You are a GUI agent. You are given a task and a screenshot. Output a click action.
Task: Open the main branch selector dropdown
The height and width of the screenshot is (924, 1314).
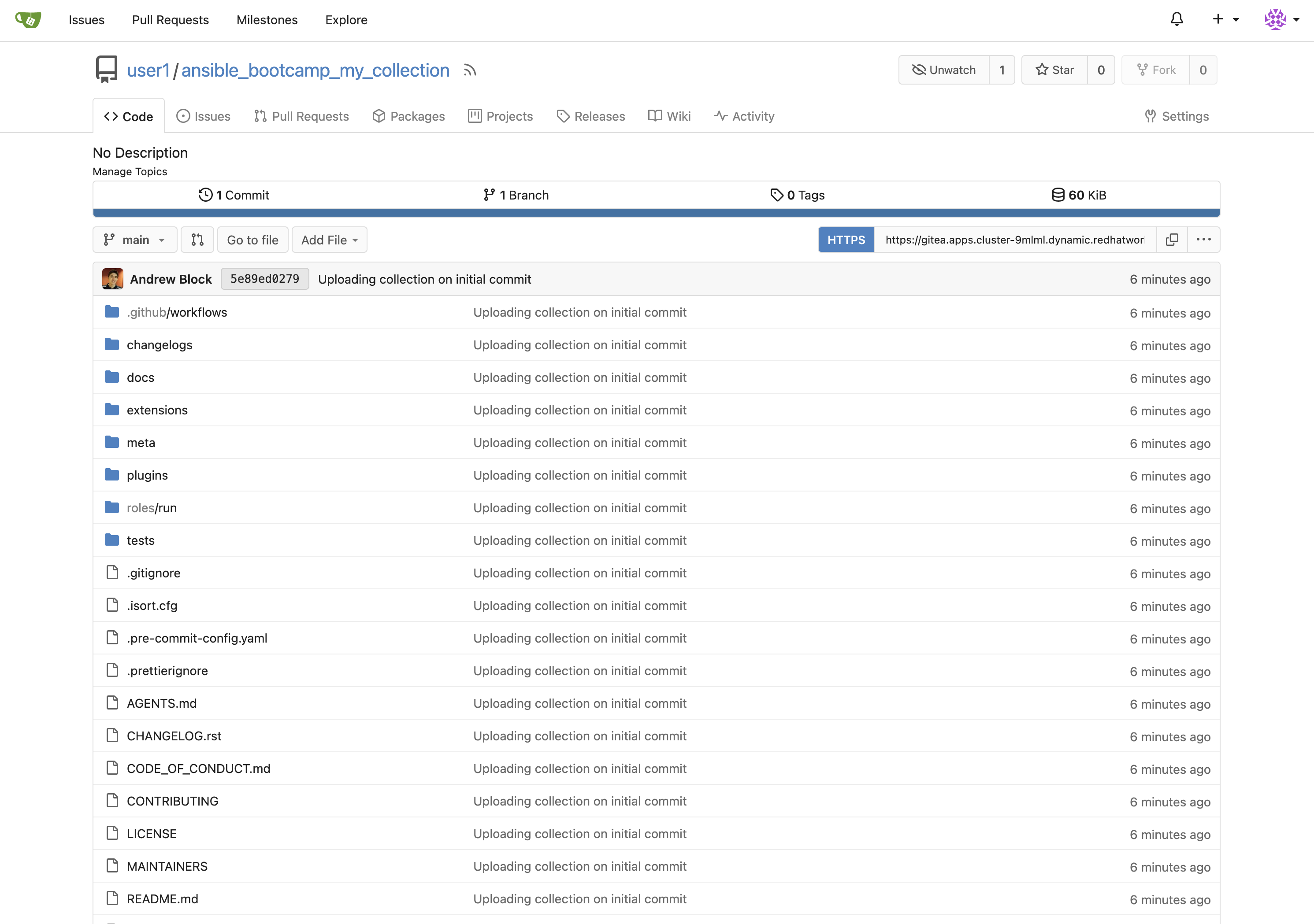click(x=135, y=239)
